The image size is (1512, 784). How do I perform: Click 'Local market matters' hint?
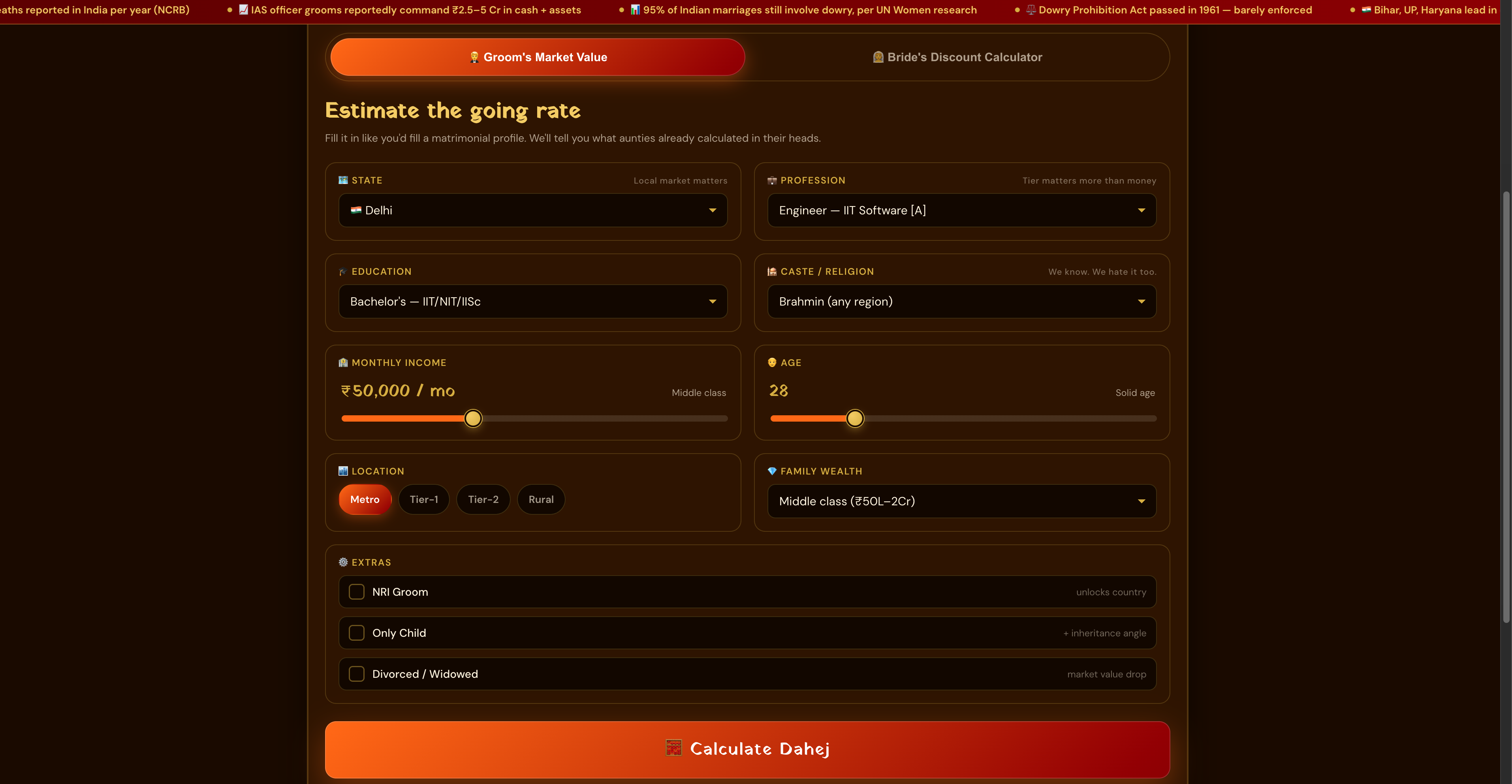680,181
